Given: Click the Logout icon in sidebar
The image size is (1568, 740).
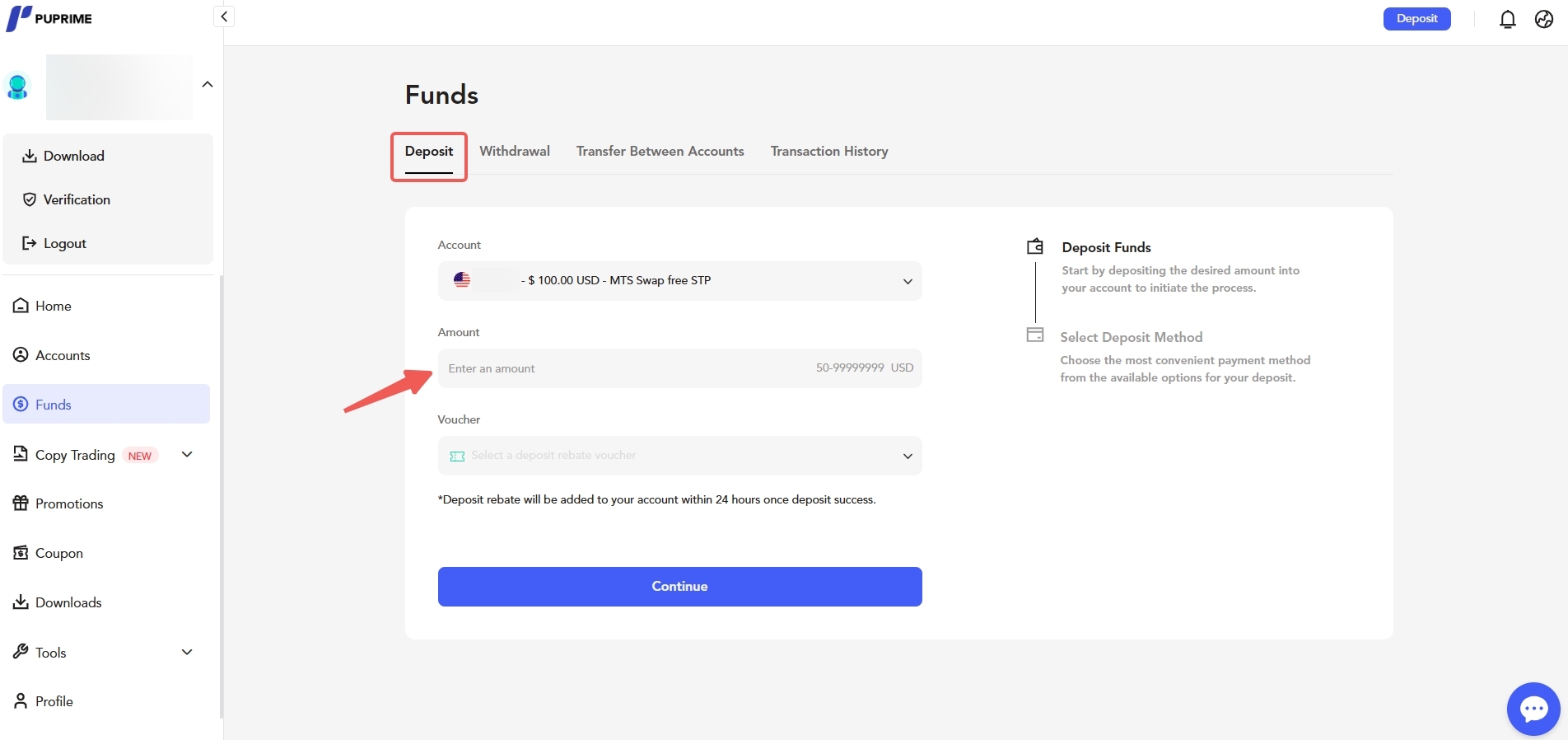Looking at the screenshot, I should pyautogui.click(x=30, y=243).
